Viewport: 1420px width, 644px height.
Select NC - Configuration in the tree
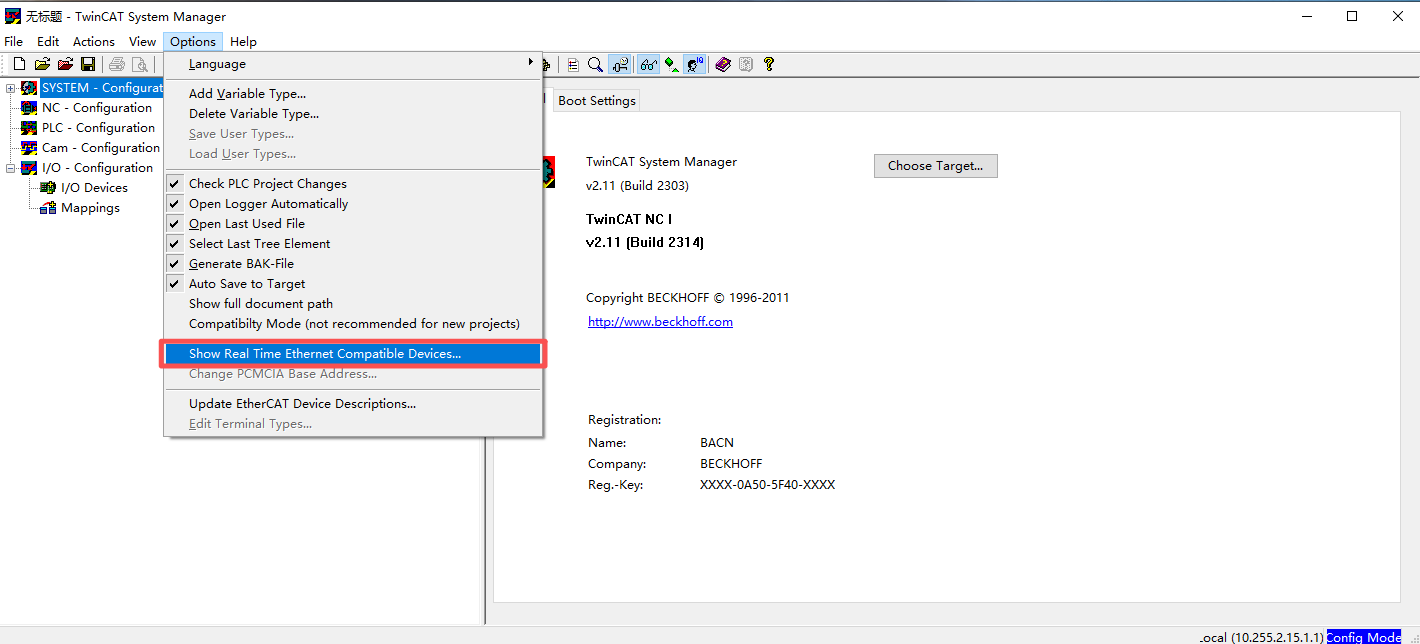97,108
